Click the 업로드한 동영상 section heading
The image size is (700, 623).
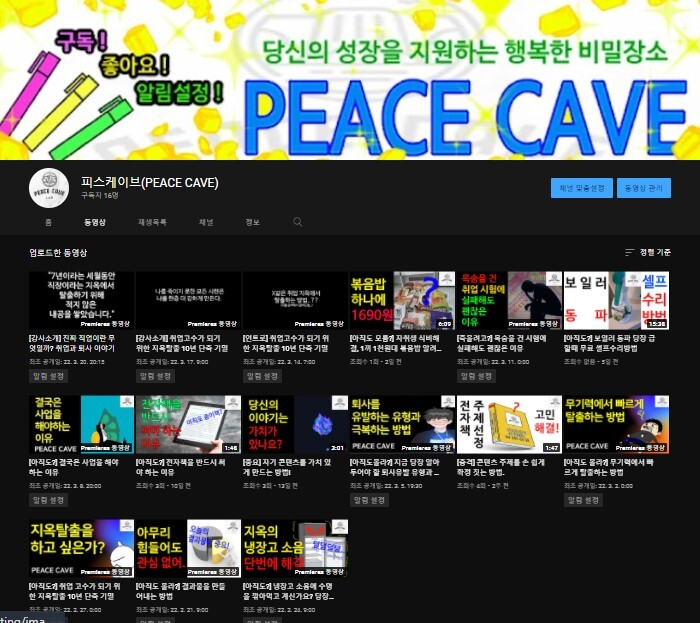tap(58, 253)
